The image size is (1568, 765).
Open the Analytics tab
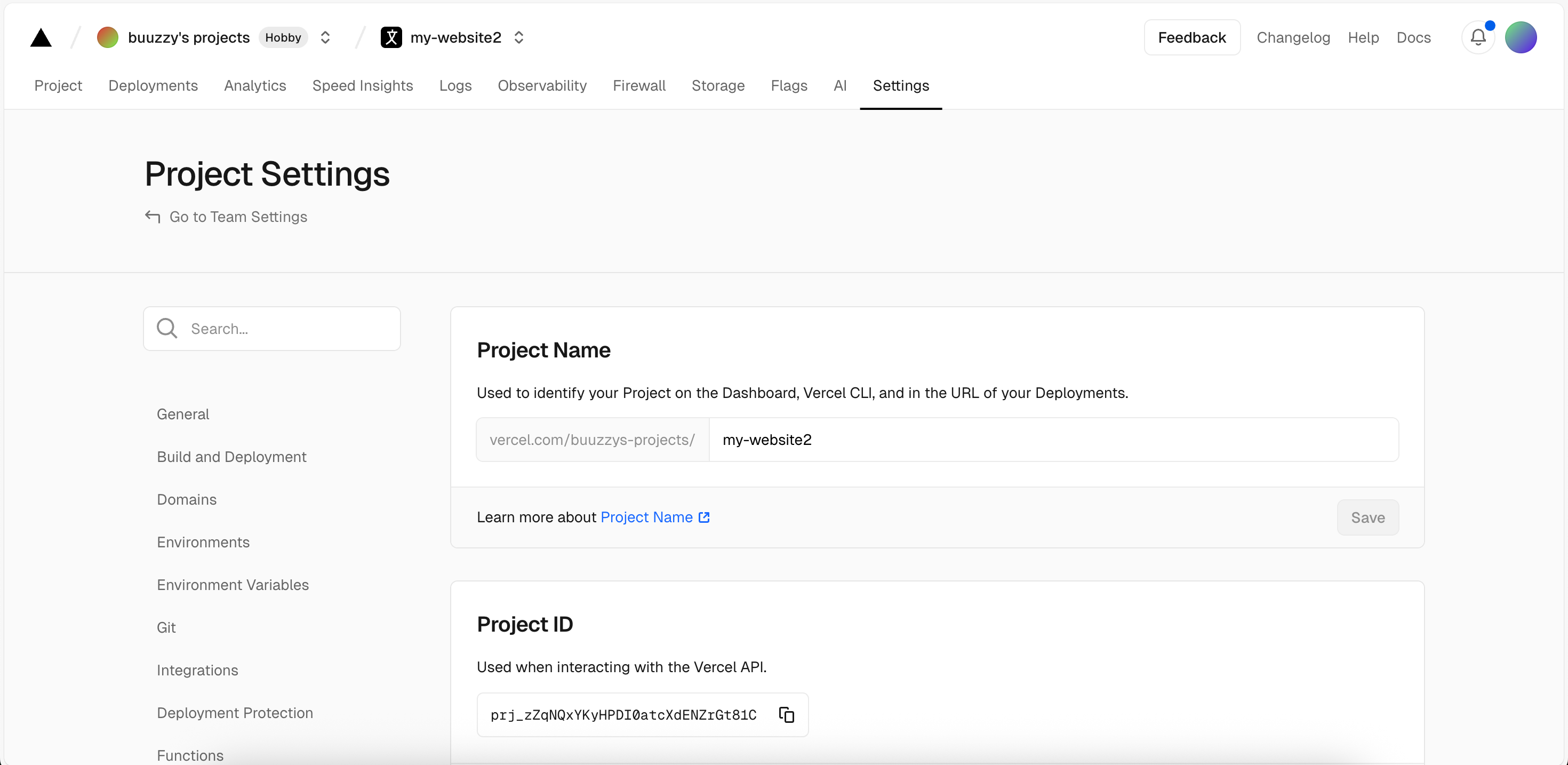(255, 86)
